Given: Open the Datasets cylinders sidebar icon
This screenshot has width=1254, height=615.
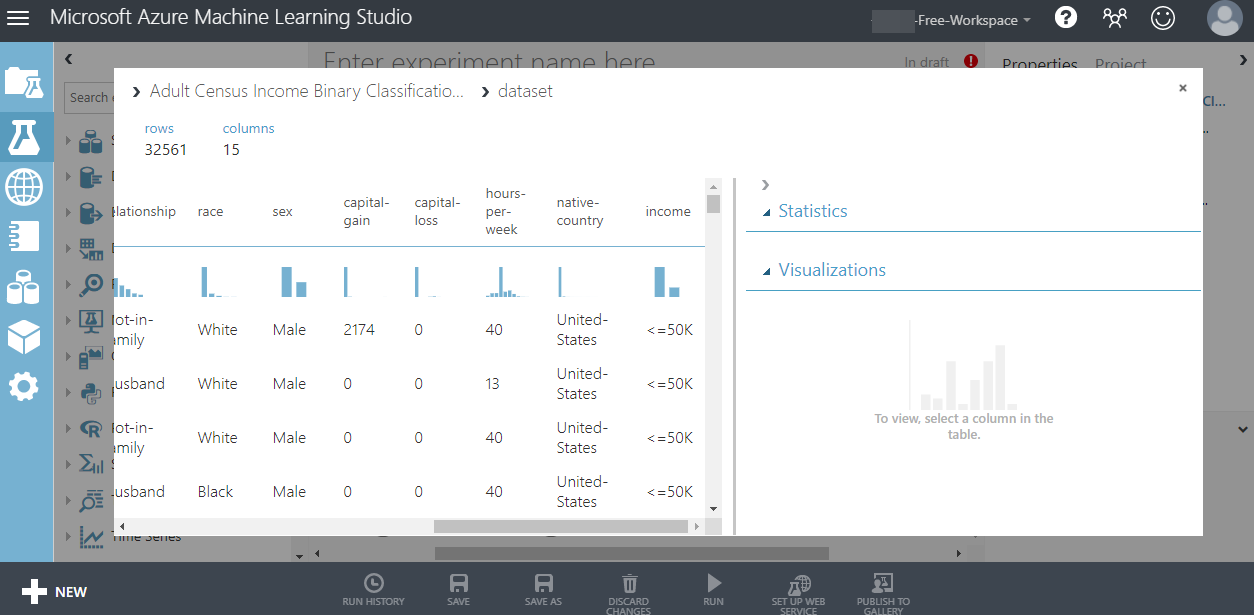Looking at the screenshot, I should coord(24,287).
